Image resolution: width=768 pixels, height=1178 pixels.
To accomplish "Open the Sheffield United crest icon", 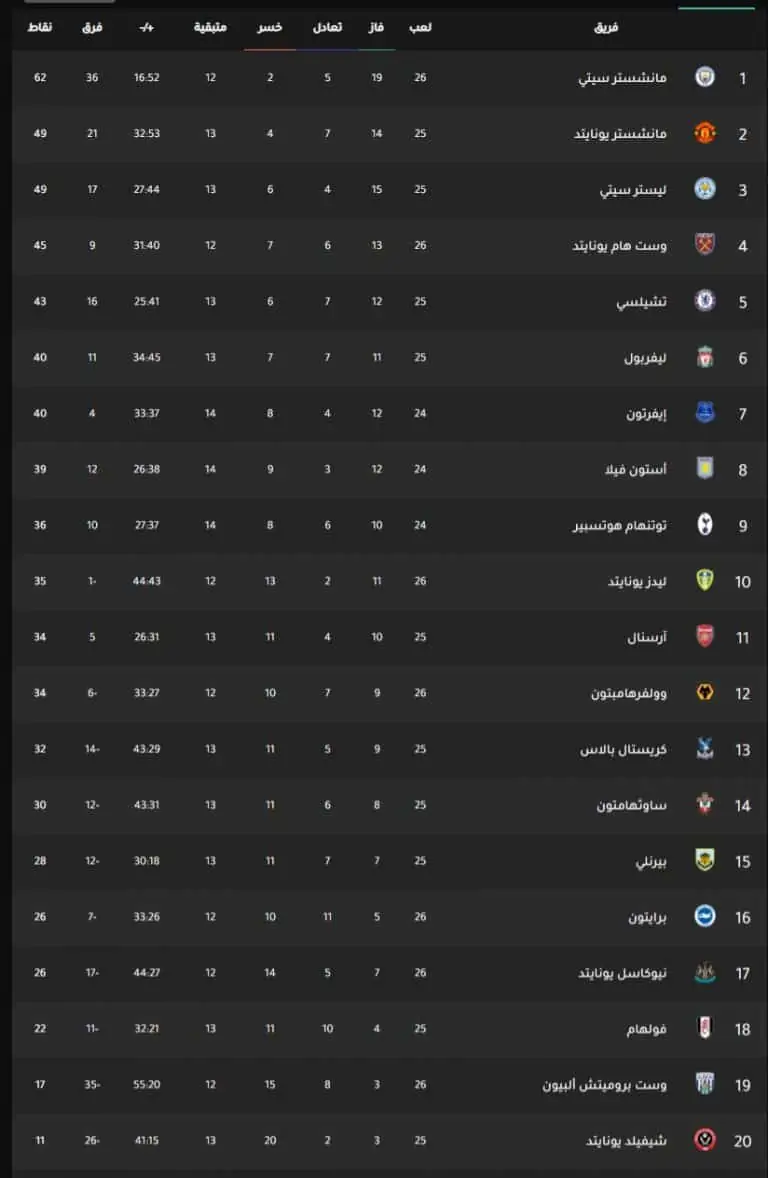I will (x=705, y=1140).
